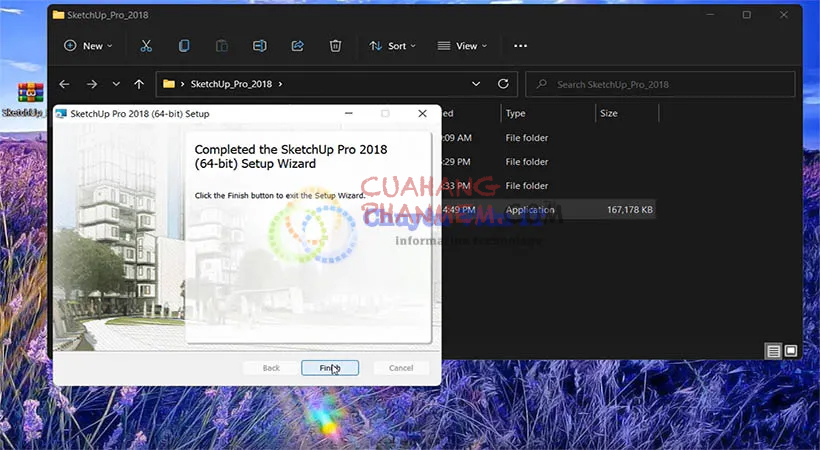
Task: Click the setup window title icon
Action: 61,114
